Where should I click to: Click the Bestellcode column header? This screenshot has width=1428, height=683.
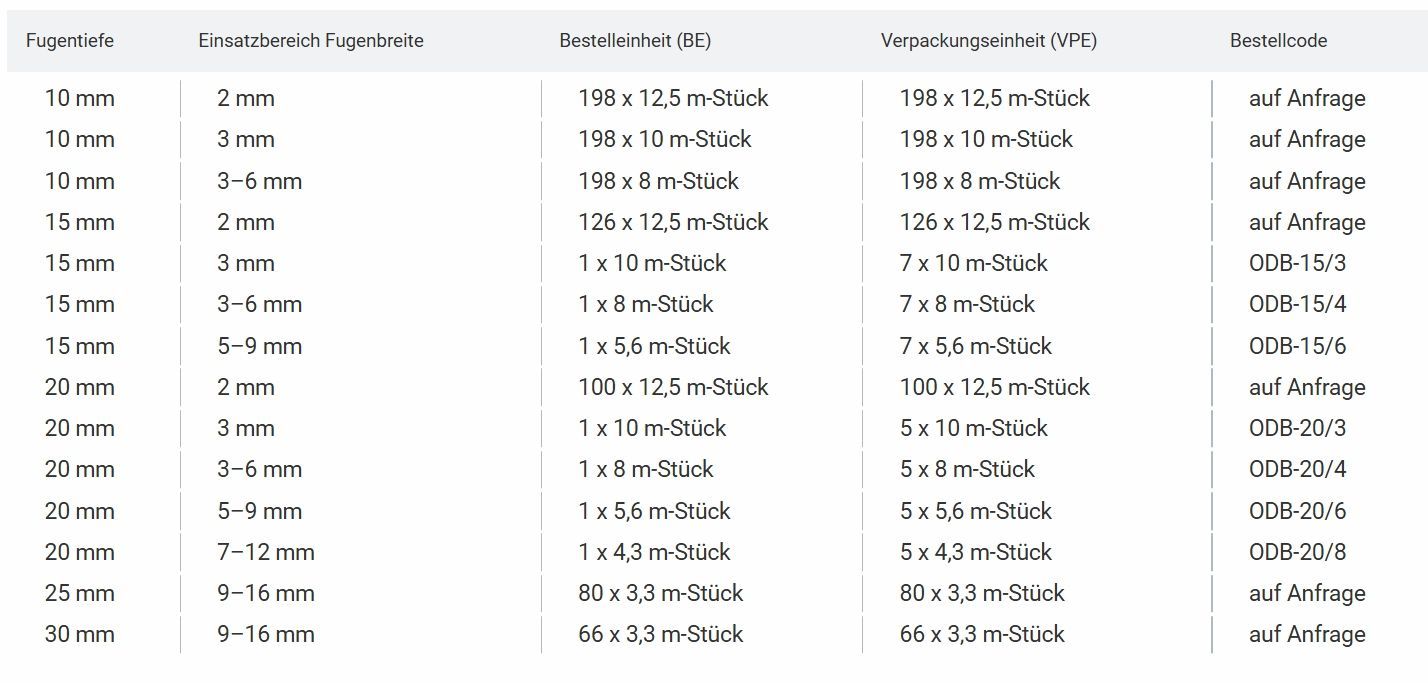(1279, 41)
